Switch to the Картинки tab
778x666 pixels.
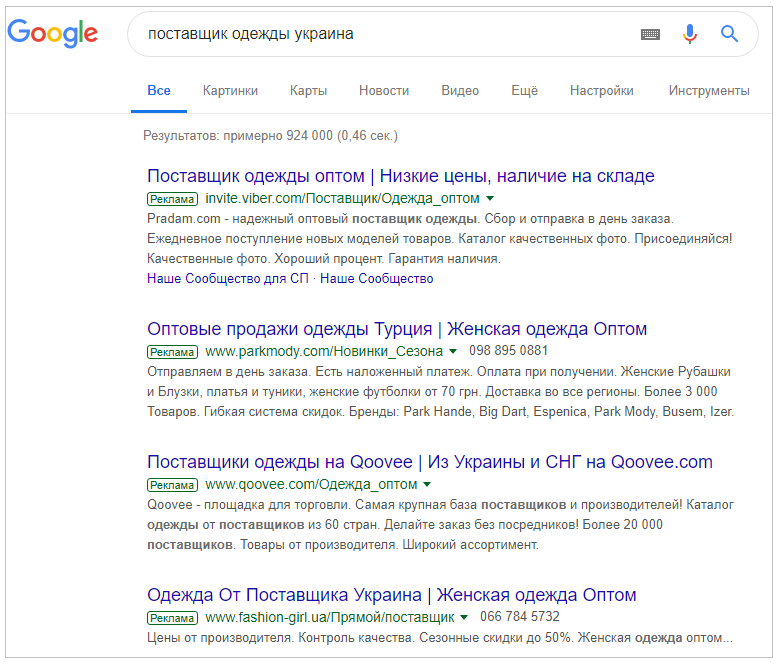[x=230, y=91]
